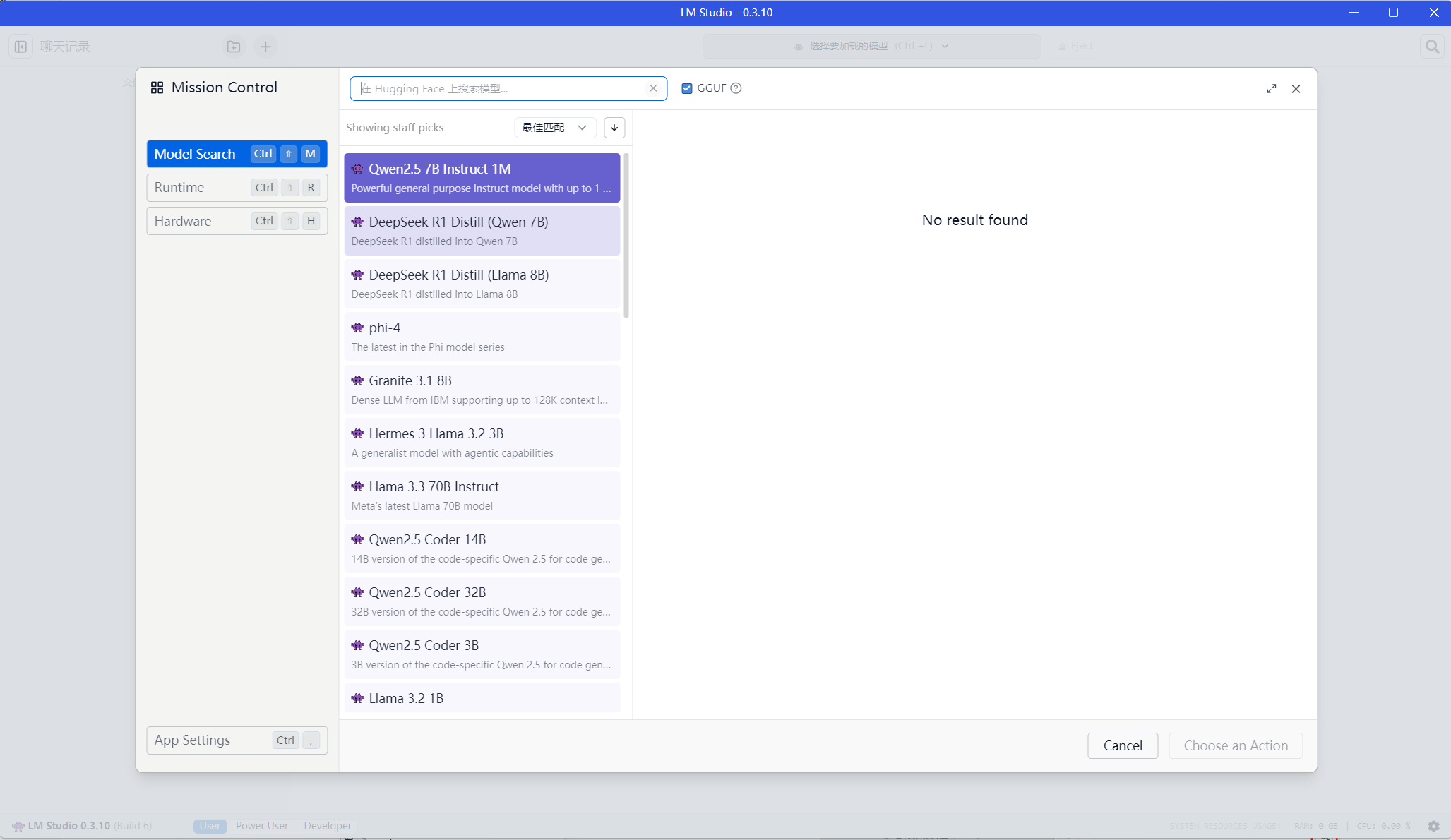Switch to User mode
This screenshot has width=1451, height=840.
pos(210,826)
